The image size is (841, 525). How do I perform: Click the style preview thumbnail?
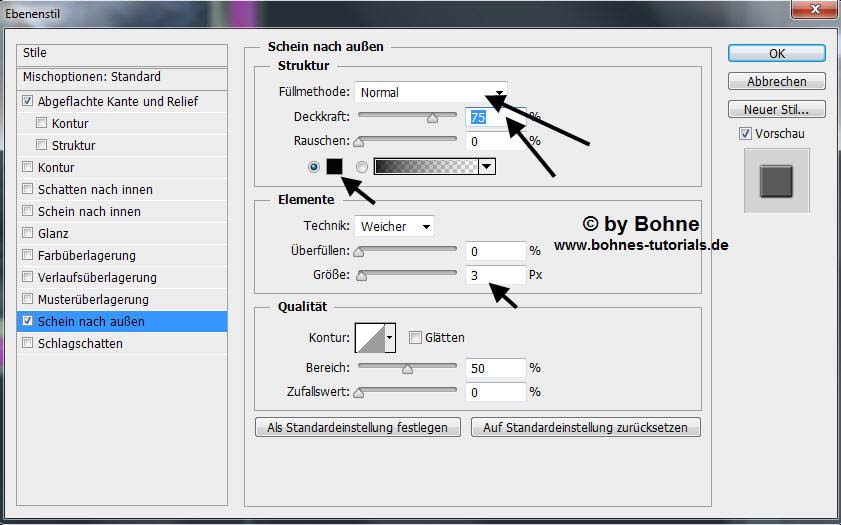pyautogui.click(x=776, y=181)
